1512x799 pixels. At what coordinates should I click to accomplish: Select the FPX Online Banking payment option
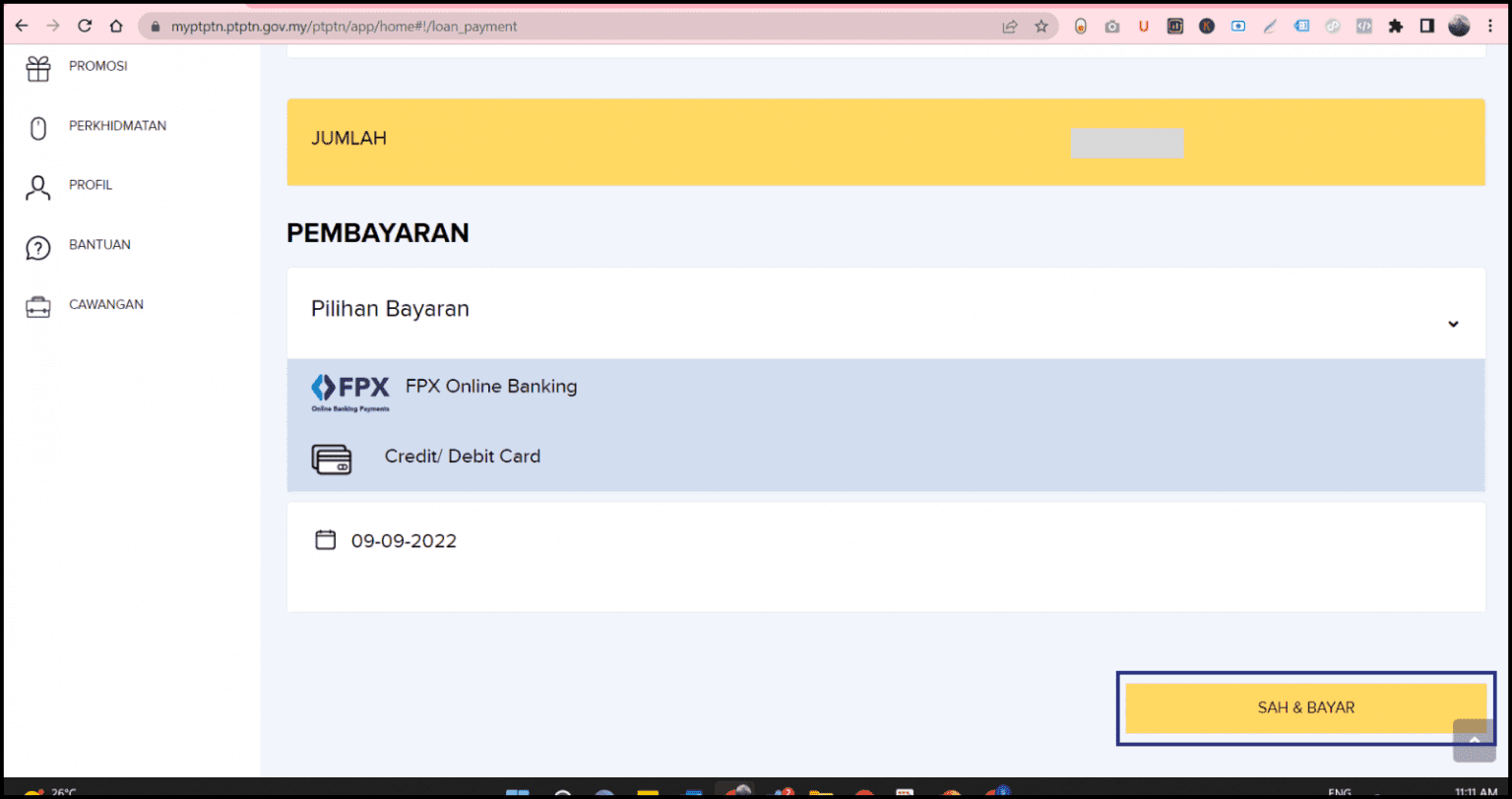(489, 387)
